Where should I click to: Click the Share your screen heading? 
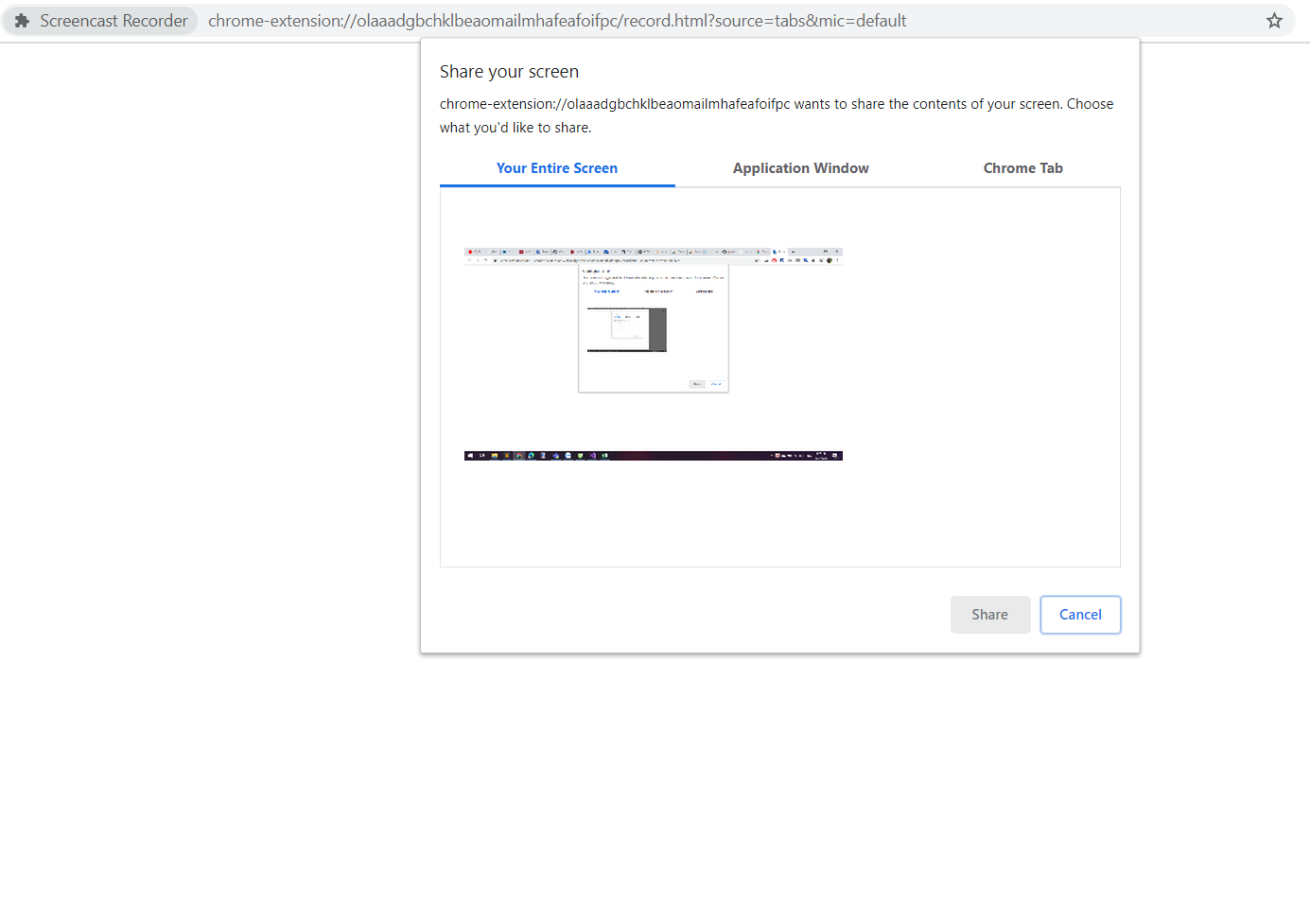coord(509,72)
